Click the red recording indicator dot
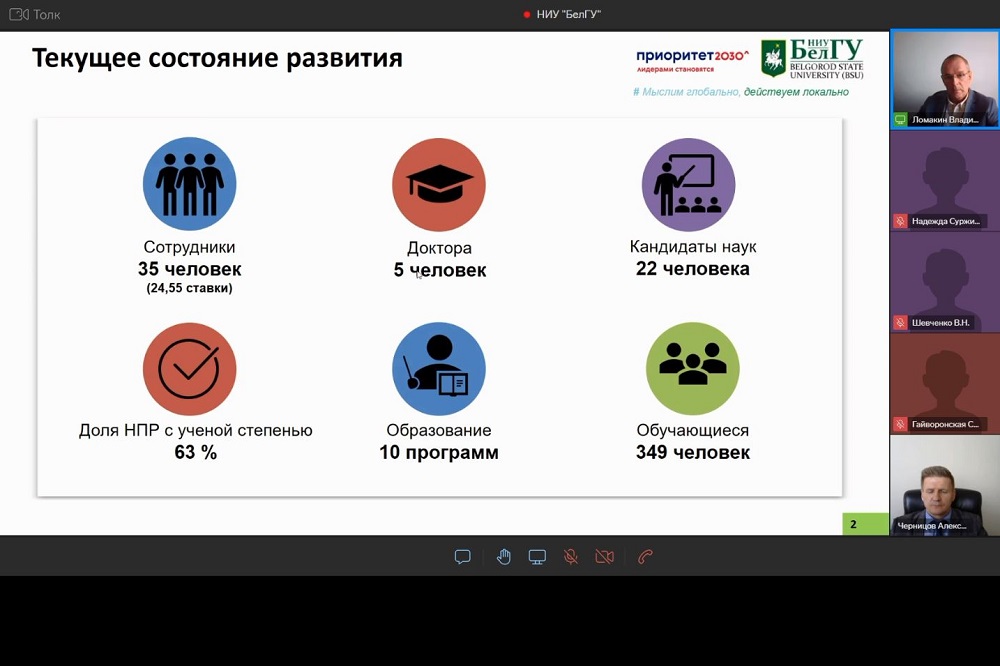Image resolution: width=1000 pixels, height=666 pixels. 527,15
